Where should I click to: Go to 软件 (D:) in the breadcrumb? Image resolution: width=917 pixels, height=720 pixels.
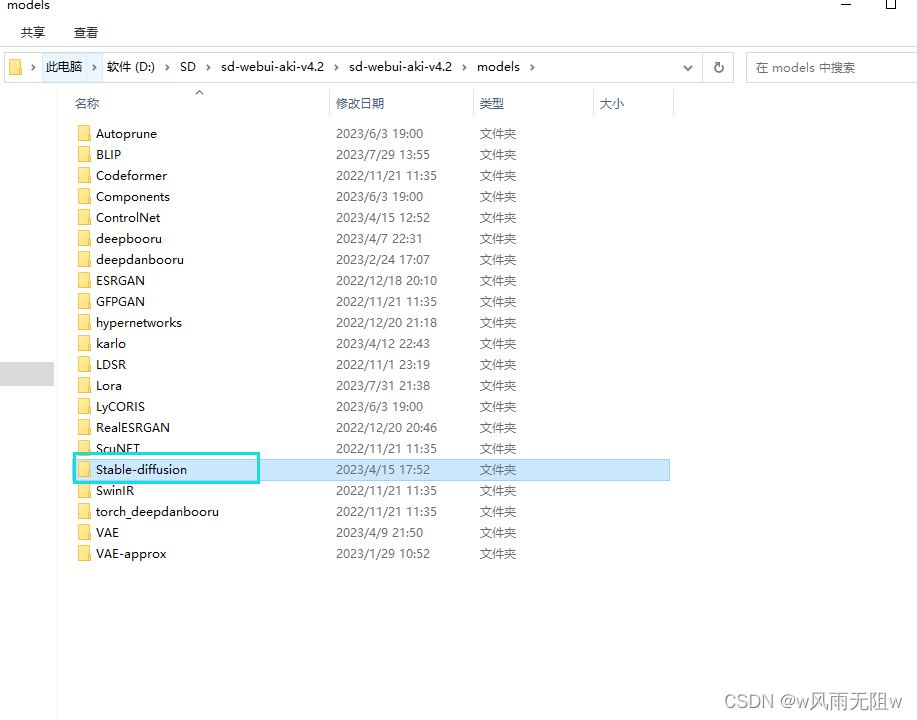(x=131, y=67)
